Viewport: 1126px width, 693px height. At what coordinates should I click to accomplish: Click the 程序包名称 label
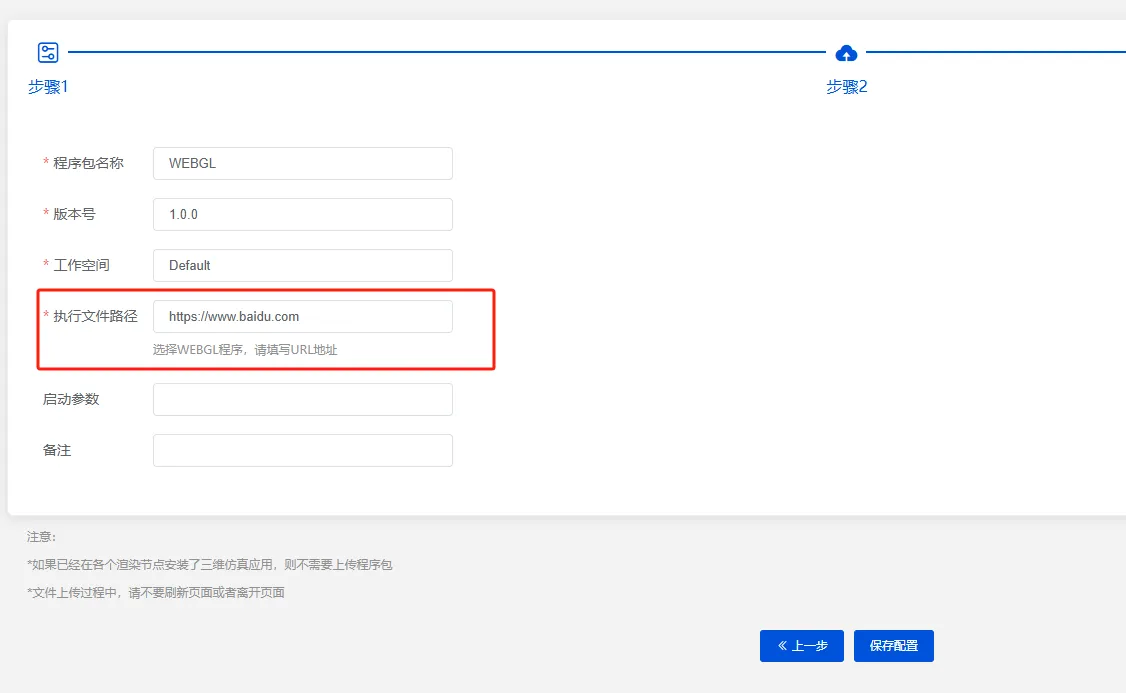pos(88,163)
